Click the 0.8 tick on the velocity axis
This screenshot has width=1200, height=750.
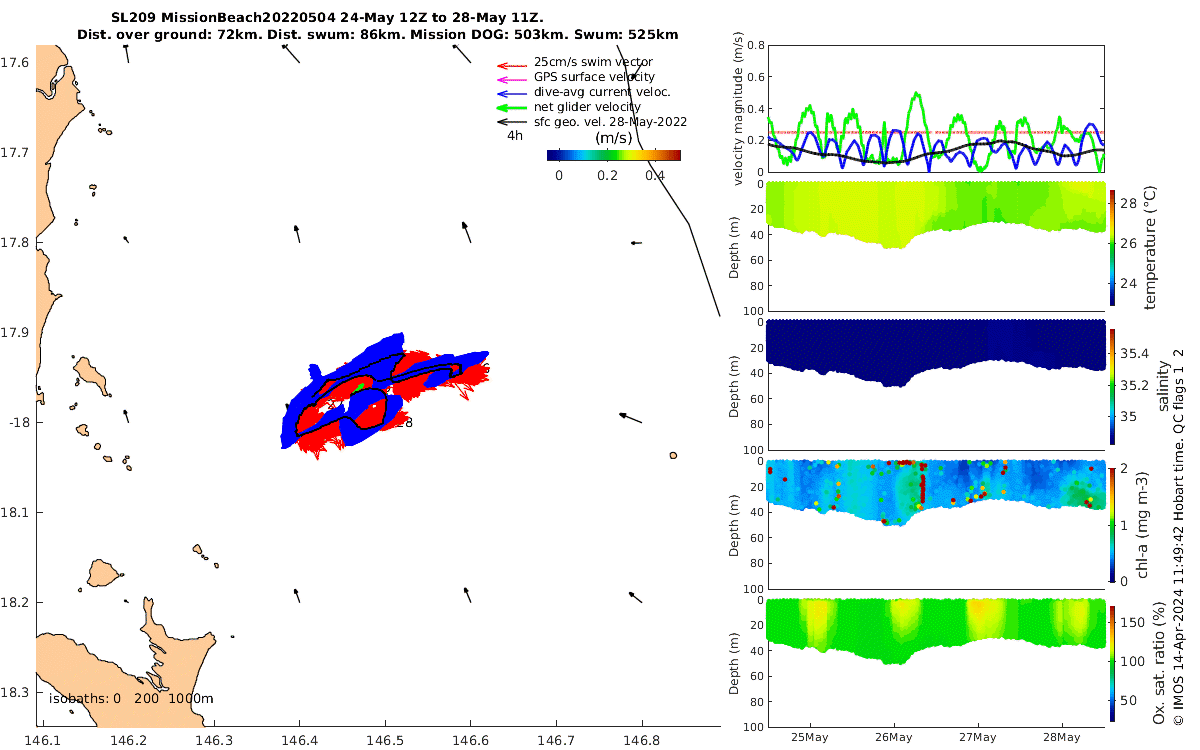[x=754, y=45]
